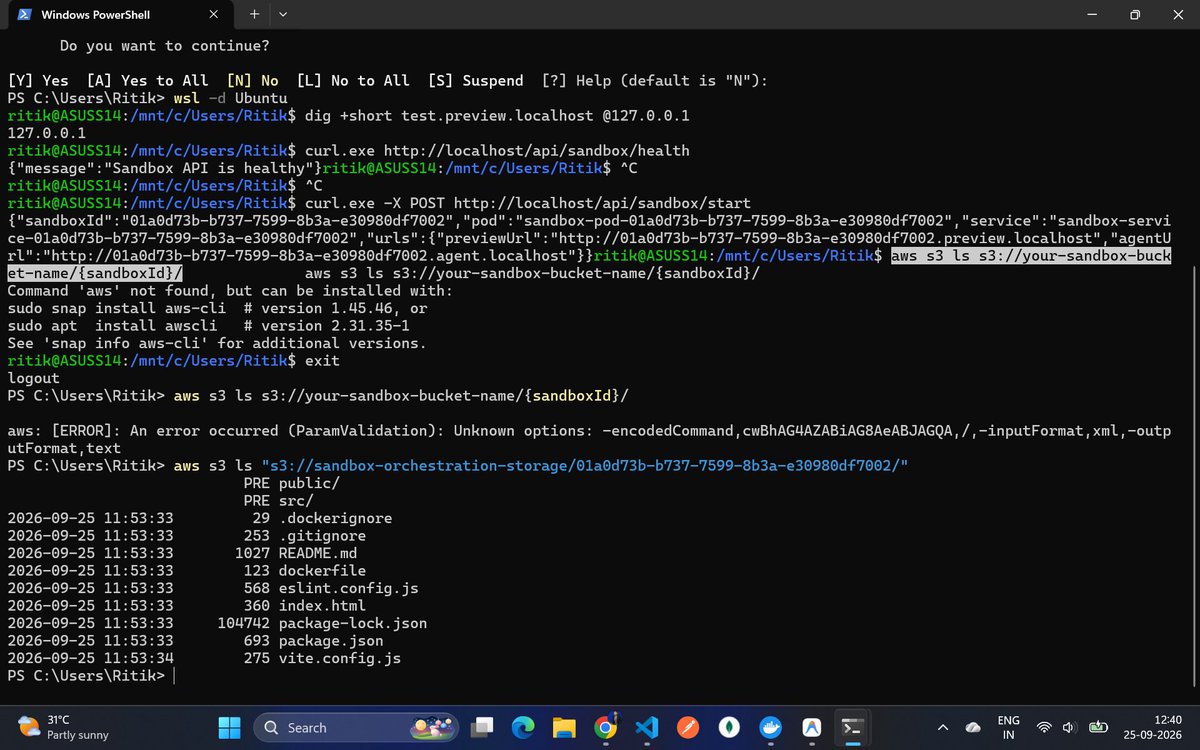The image size is (1200, 750).
Task: Click the final PS C:\Users\Ritik> prompt
Action: (x=86, y=676)
